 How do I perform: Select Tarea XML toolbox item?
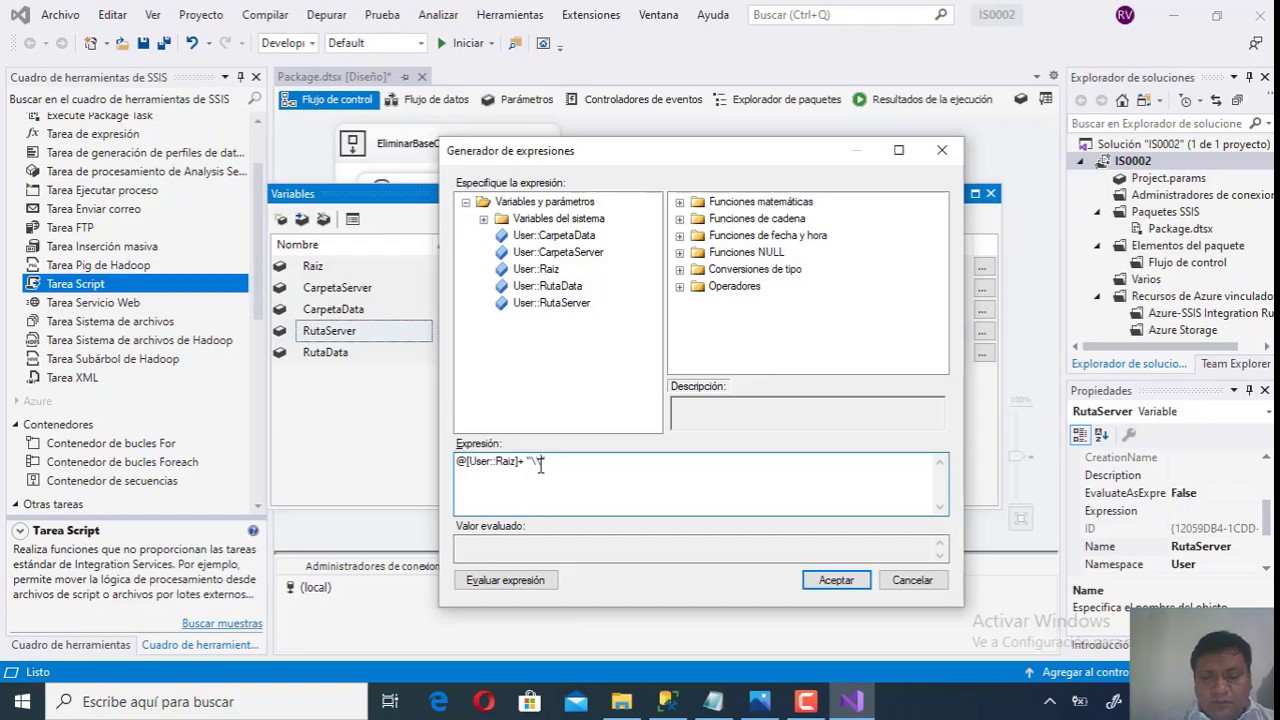[x=72, y=378]
